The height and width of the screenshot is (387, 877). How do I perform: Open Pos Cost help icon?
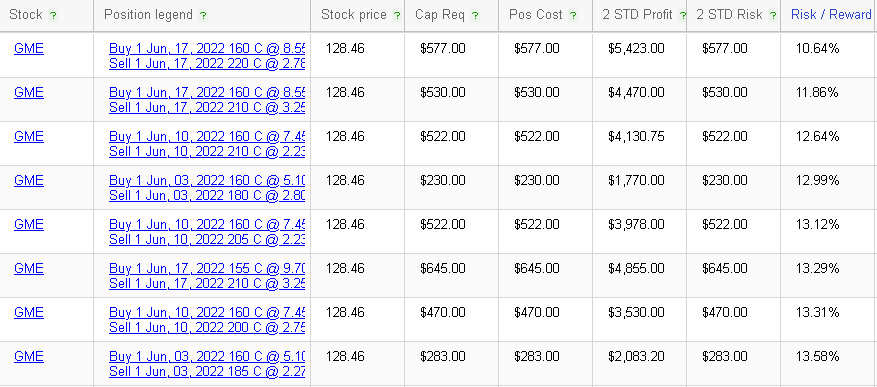[x=573, y=16]
